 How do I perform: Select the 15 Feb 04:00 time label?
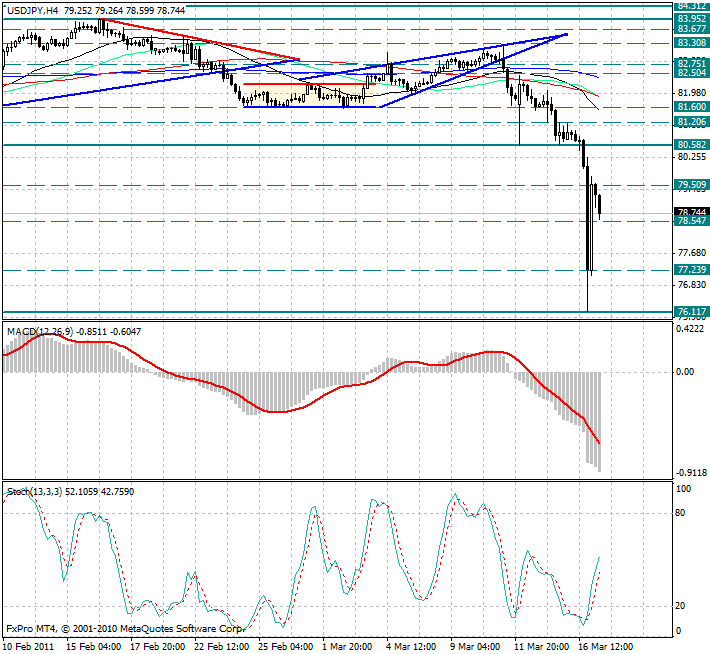click(93, 647)
